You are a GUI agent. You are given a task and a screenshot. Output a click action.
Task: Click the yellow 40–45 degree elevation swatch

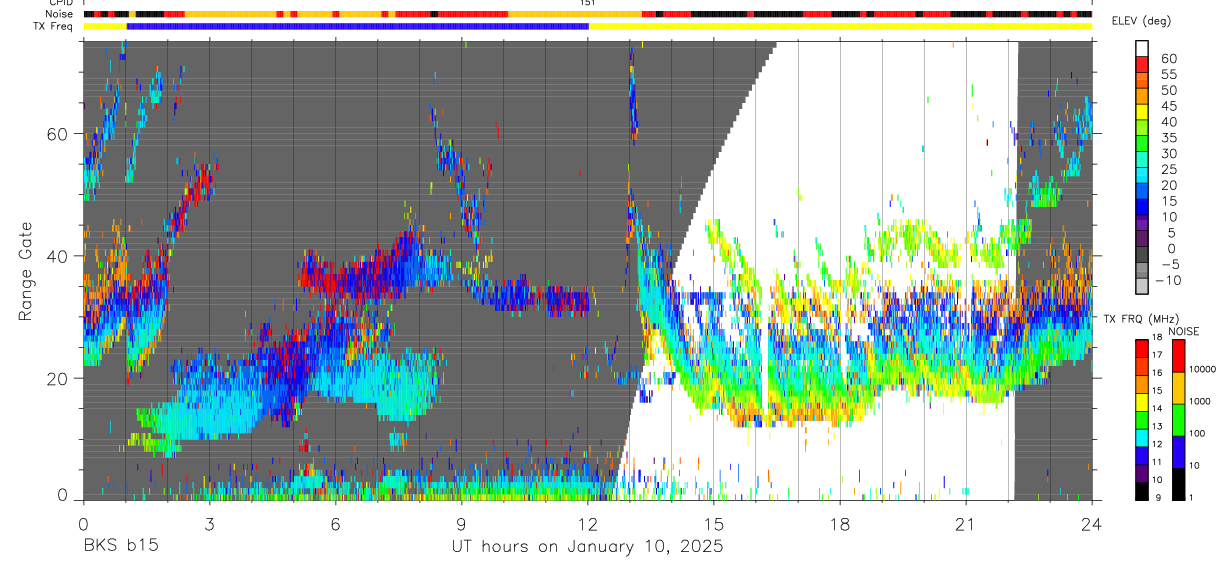tap(1142, 113)
